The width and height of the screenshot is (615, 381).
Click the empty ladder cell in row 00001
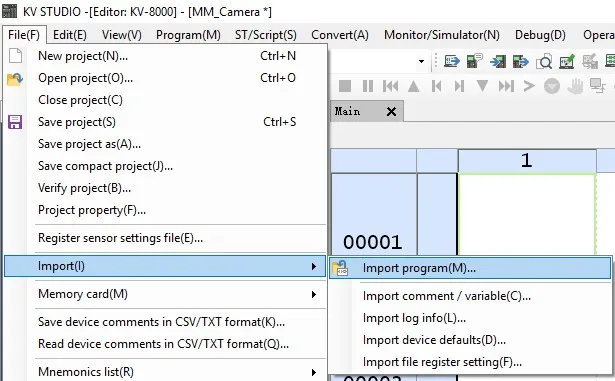pos(527,214)
